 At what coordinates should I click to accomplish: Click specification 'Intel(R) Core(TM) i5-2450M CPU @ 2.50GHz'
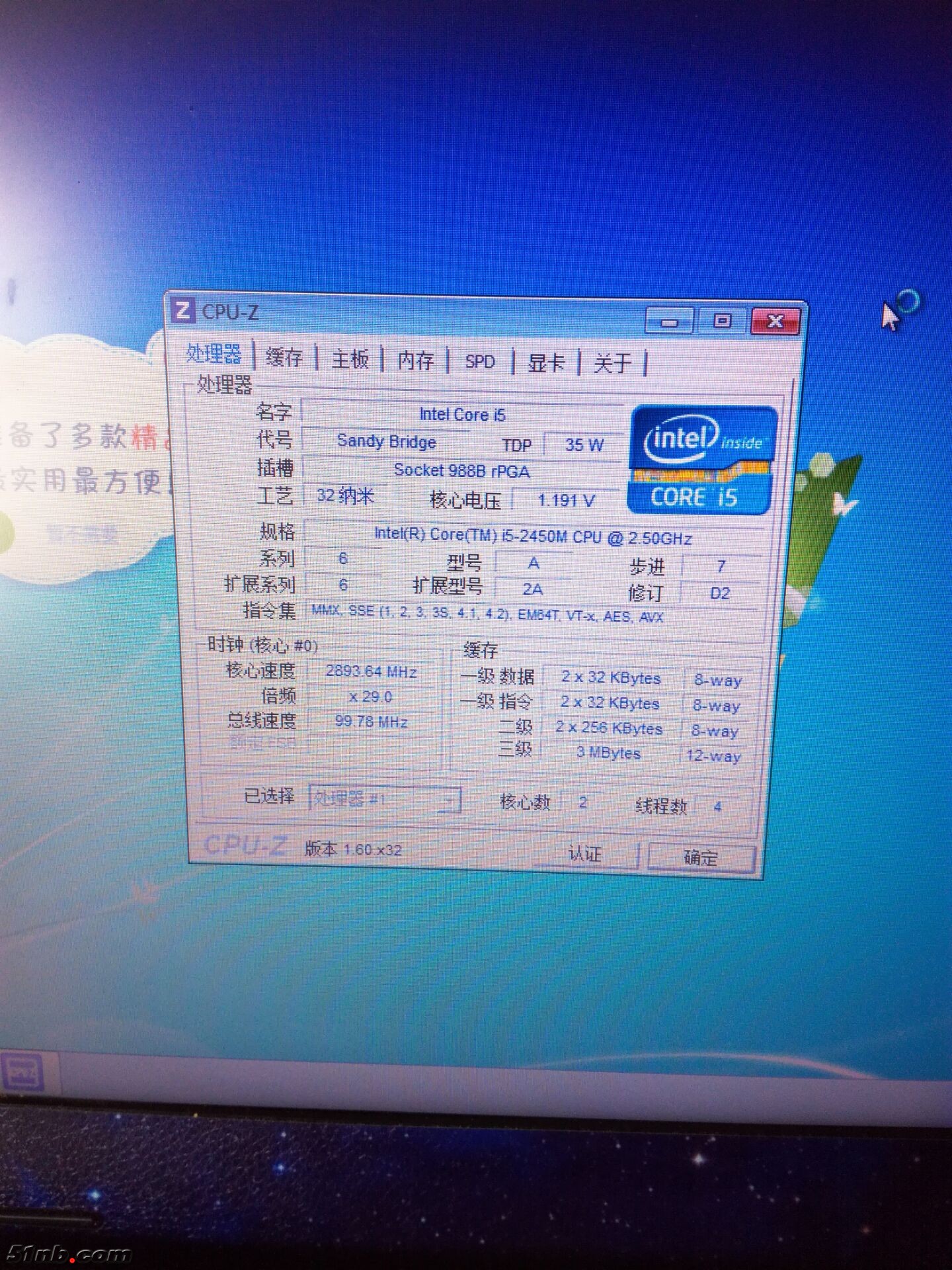(533, 536)
